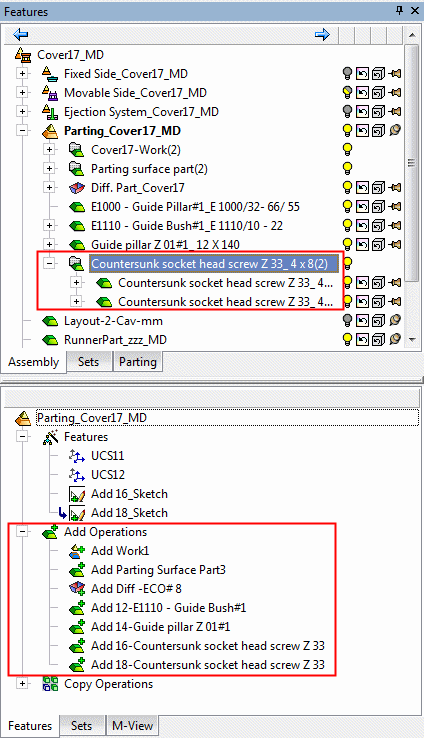The image size is (424, 738).
Task: Select E1000 - Guide Pillar#1 tree entry
Action: click(x=195, y=207)
